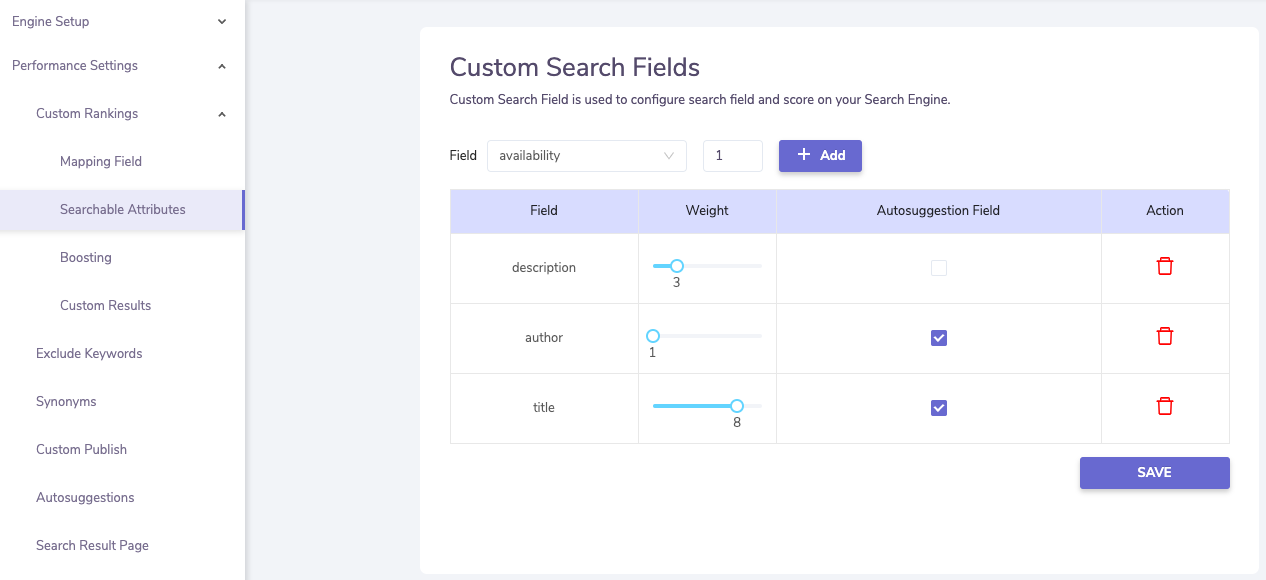Collapse the Performance Settings section
Image resolution: width=1266 pixels, height=580 pixels.
tap(222, 66)
